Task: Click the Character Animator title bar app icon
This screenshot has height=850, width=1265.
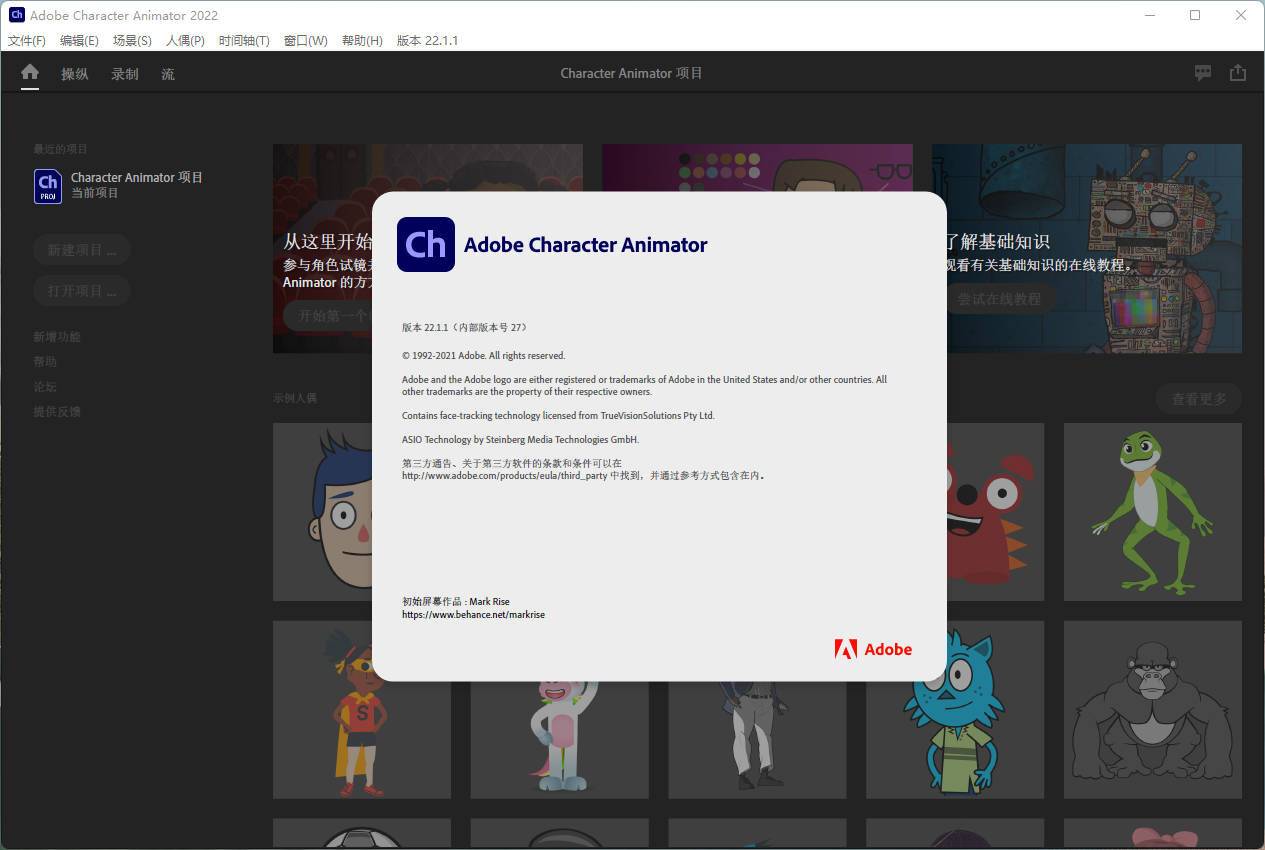Action: pyautogui.click(x=16, y=15)
